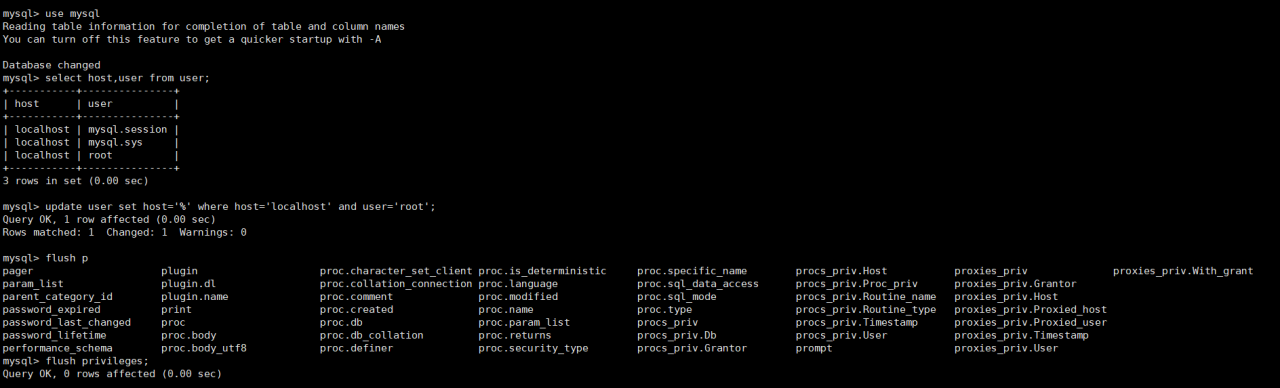The image size is (1280, 388).
Task: Select the 'mysql.sys' user row
Action: 91,142
